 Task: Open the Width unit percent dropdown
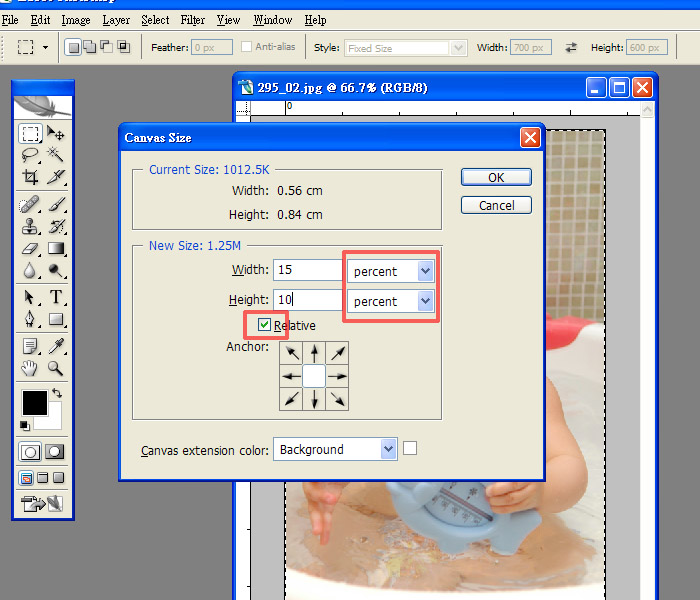tap(426, 271)
